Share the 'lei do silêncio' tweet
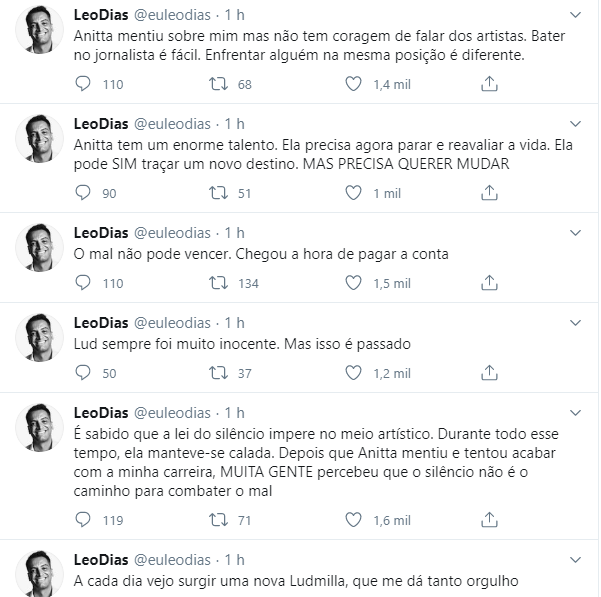601x597 pixels. pyautogui.click(x=489, y=520)
